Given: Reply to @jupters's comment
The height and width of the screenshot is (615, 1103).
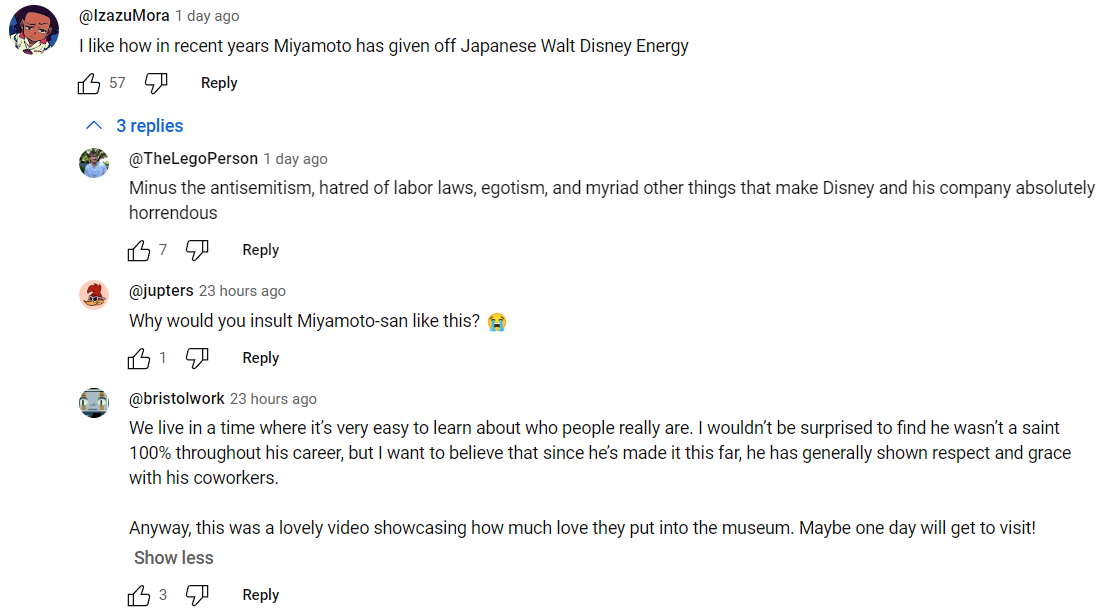Looking at the screenshot, I should point(260,357).
